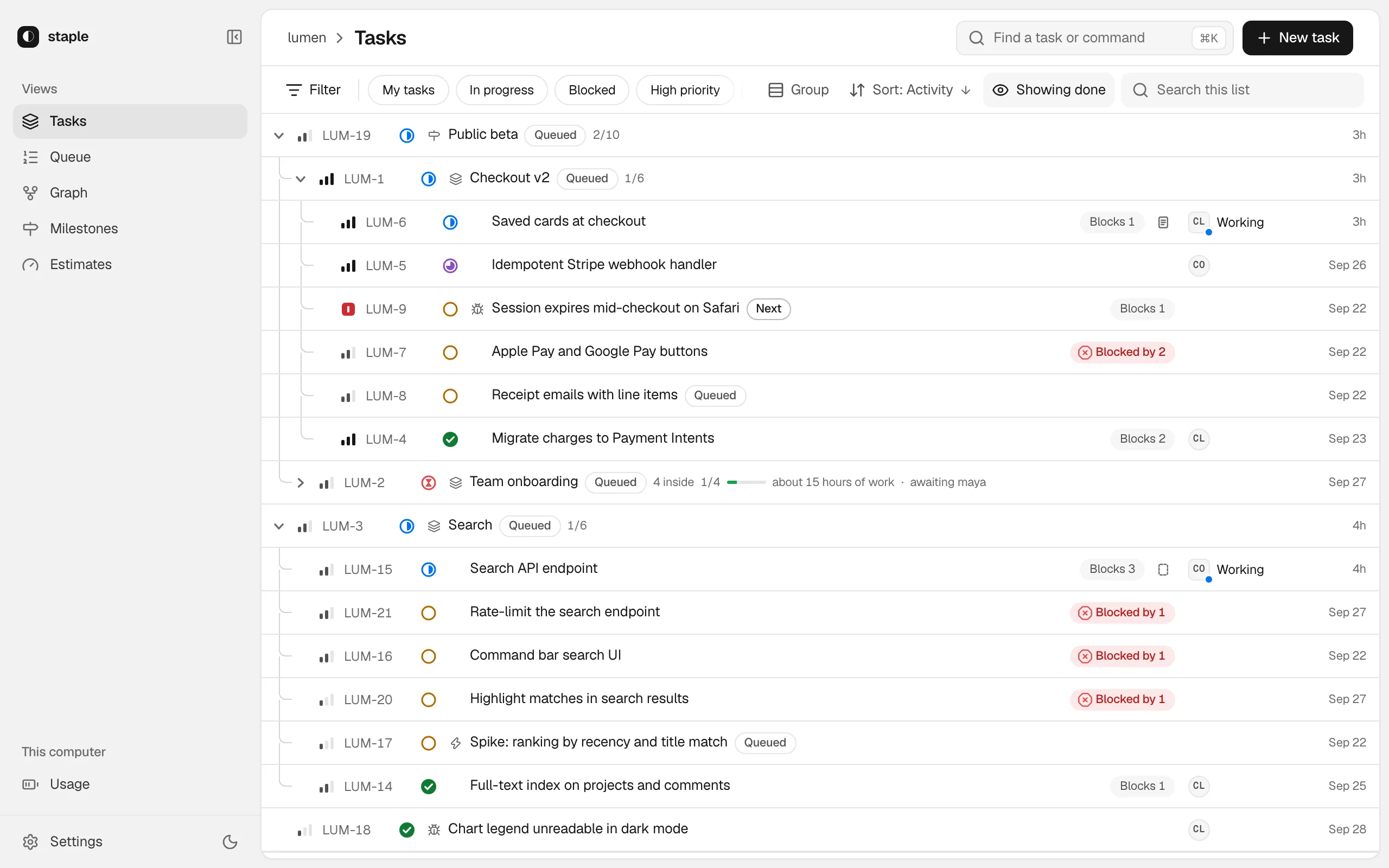Expand the LUM-2 Team onboarding group
Viewport: 1389px width, 868px height.
click(x=300, y=483)
